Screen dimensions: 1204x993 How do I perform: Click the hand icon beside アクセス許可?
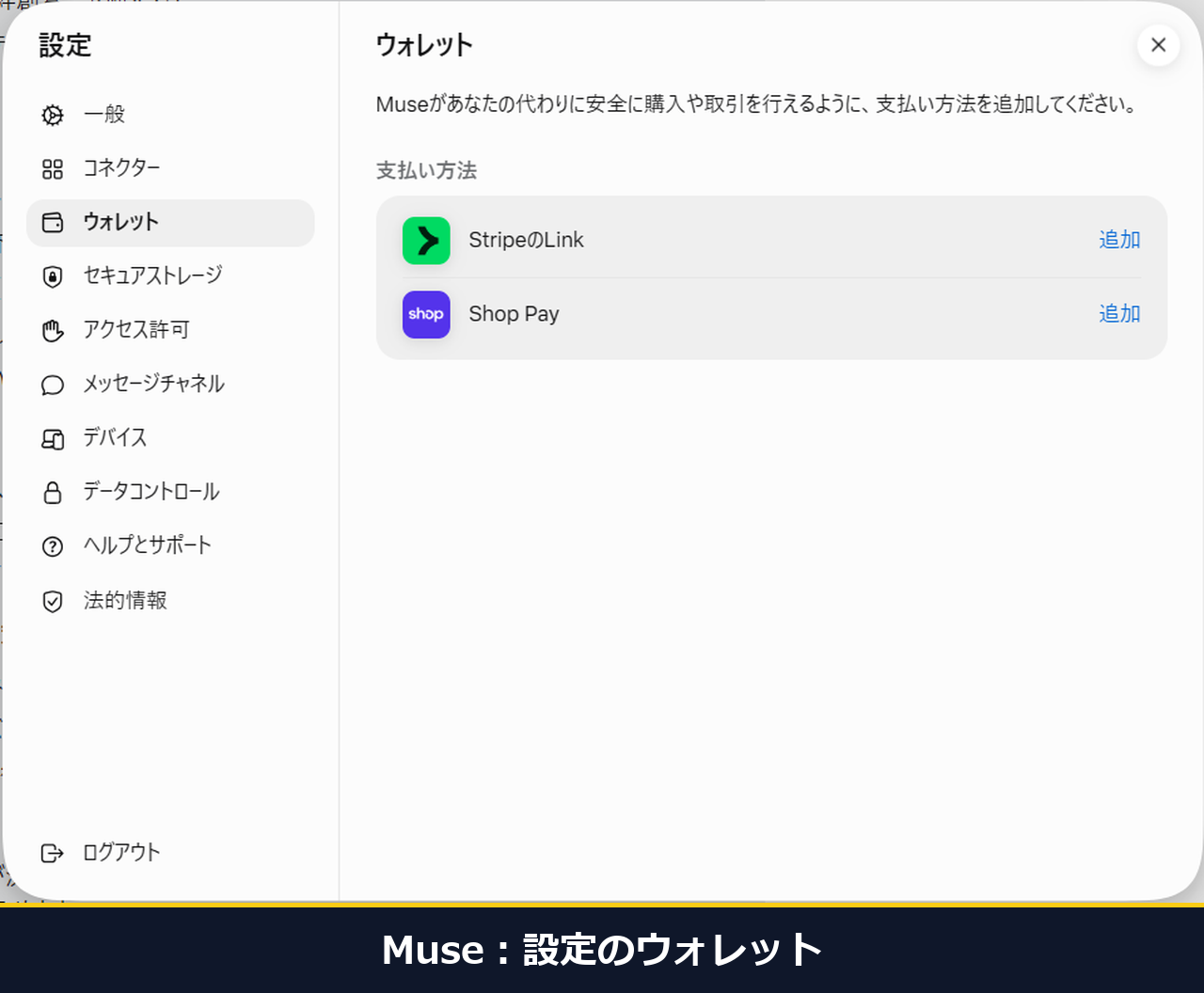53,330
